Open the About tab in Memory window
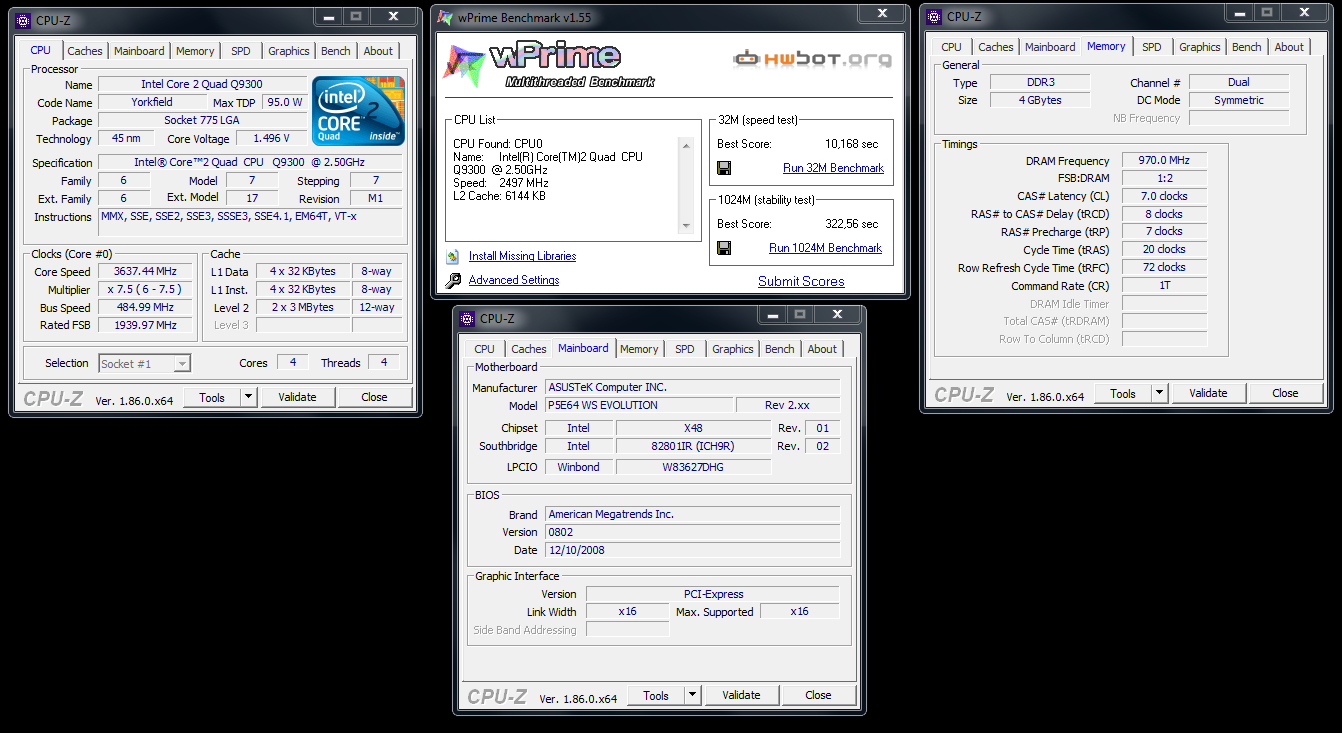This screenshot has width=1342, height=733. pyautogui.click(x=1289, y=47)
